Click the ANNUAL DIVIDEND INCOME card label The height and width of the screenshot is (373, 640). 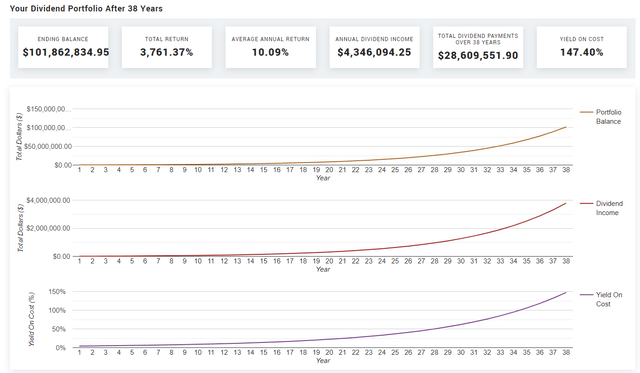pos(374,39)
